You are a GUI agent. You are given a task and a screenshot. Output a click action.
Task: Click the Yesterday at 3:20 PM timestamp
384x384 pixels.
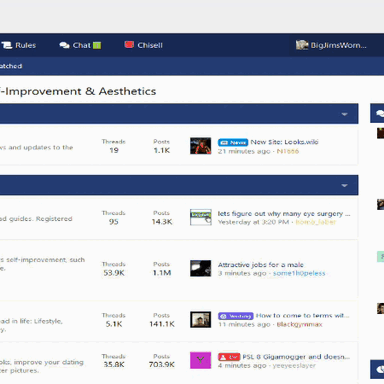coord(253,222)
